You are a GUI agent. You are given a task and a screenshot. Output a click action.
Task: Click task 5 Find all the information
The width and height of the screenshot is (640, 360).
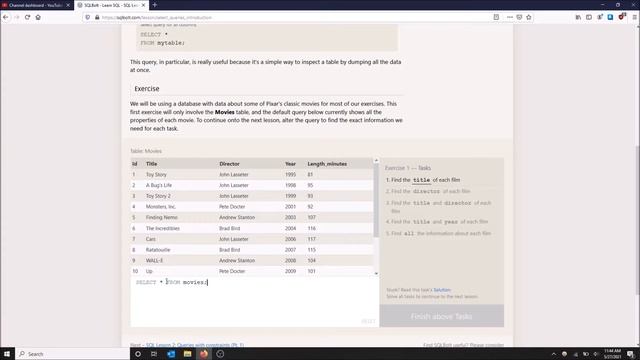438,233
